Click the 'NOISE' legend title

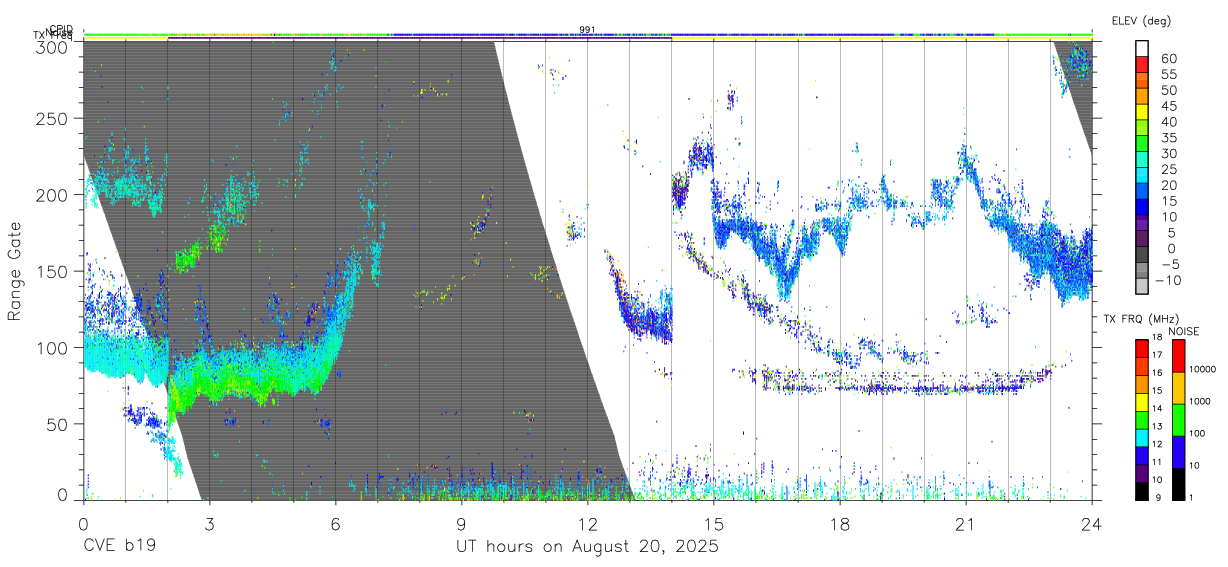(x=1184, y=331)
